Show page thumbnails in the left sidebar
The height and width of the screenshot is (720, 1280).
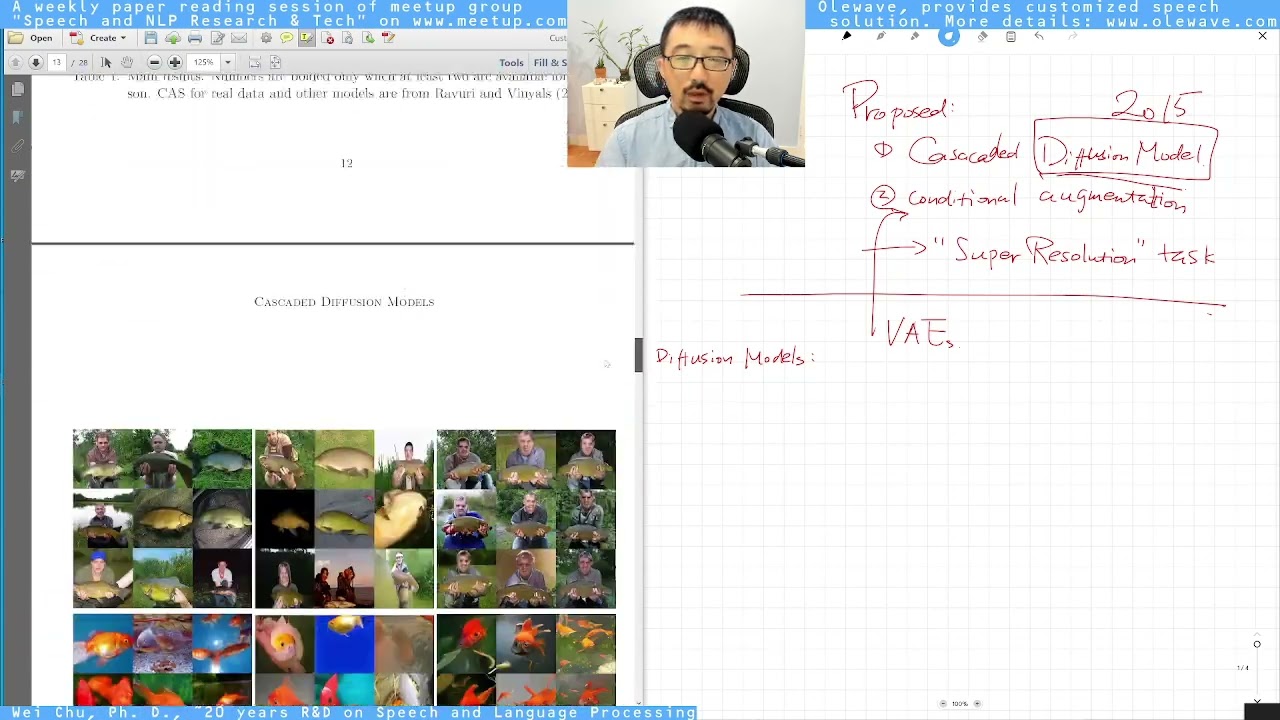17,90
